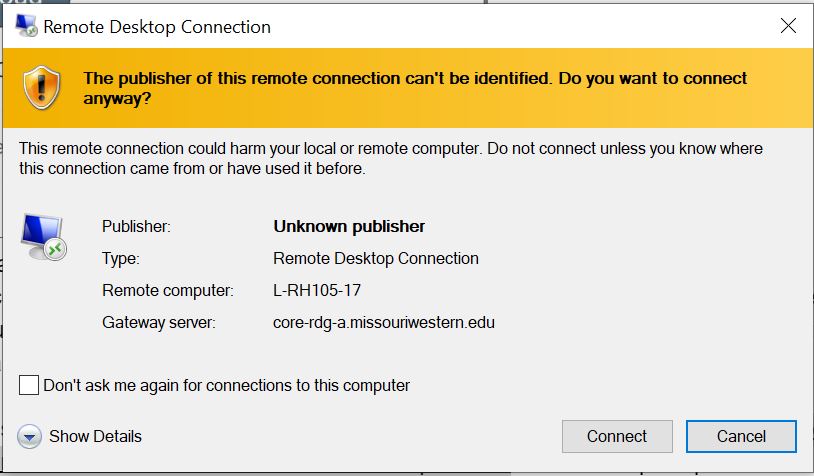Click the remote computer name L-RH105-17
Image resolution: width=814 pixels, height=476 pixels.
pyautogui.click(x=317, y=291)
